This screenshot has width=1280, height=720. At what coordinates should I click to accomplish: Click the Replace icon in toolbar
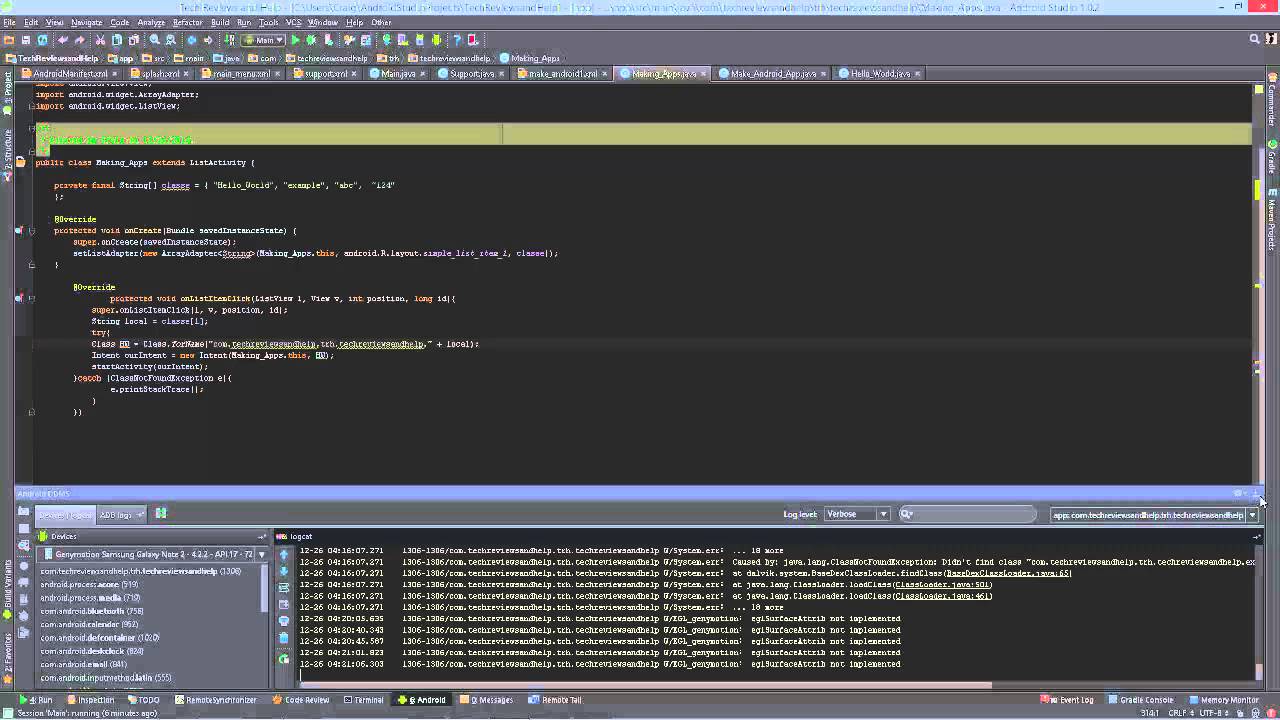point(170,40)
